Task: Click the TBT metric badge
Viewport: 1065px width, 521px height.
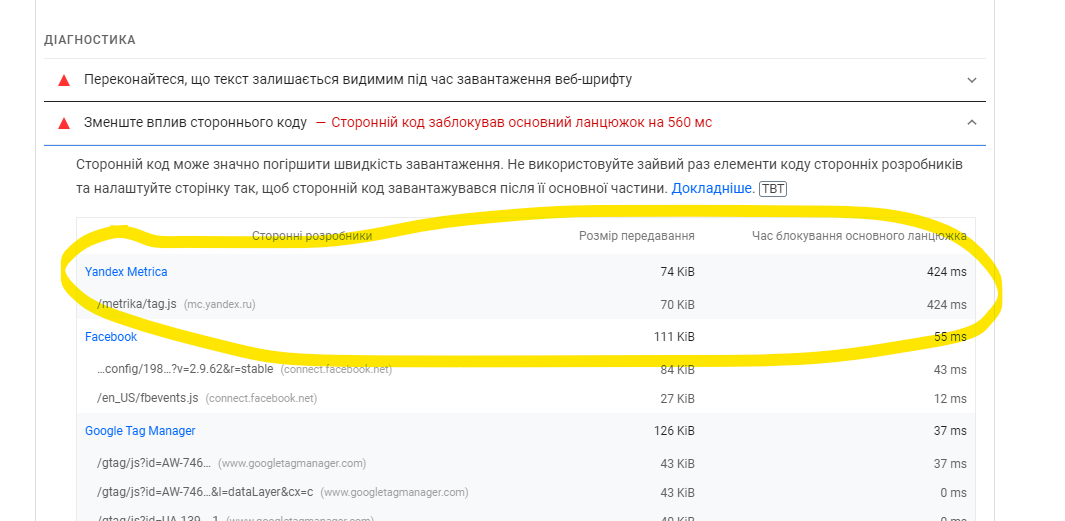Action: (773, 189)
